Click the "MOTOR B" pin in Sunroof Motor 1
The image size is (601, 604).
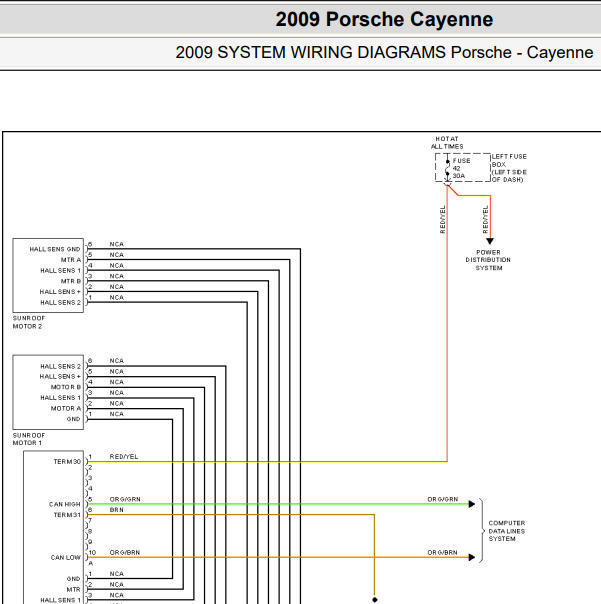tap(65, 387)
